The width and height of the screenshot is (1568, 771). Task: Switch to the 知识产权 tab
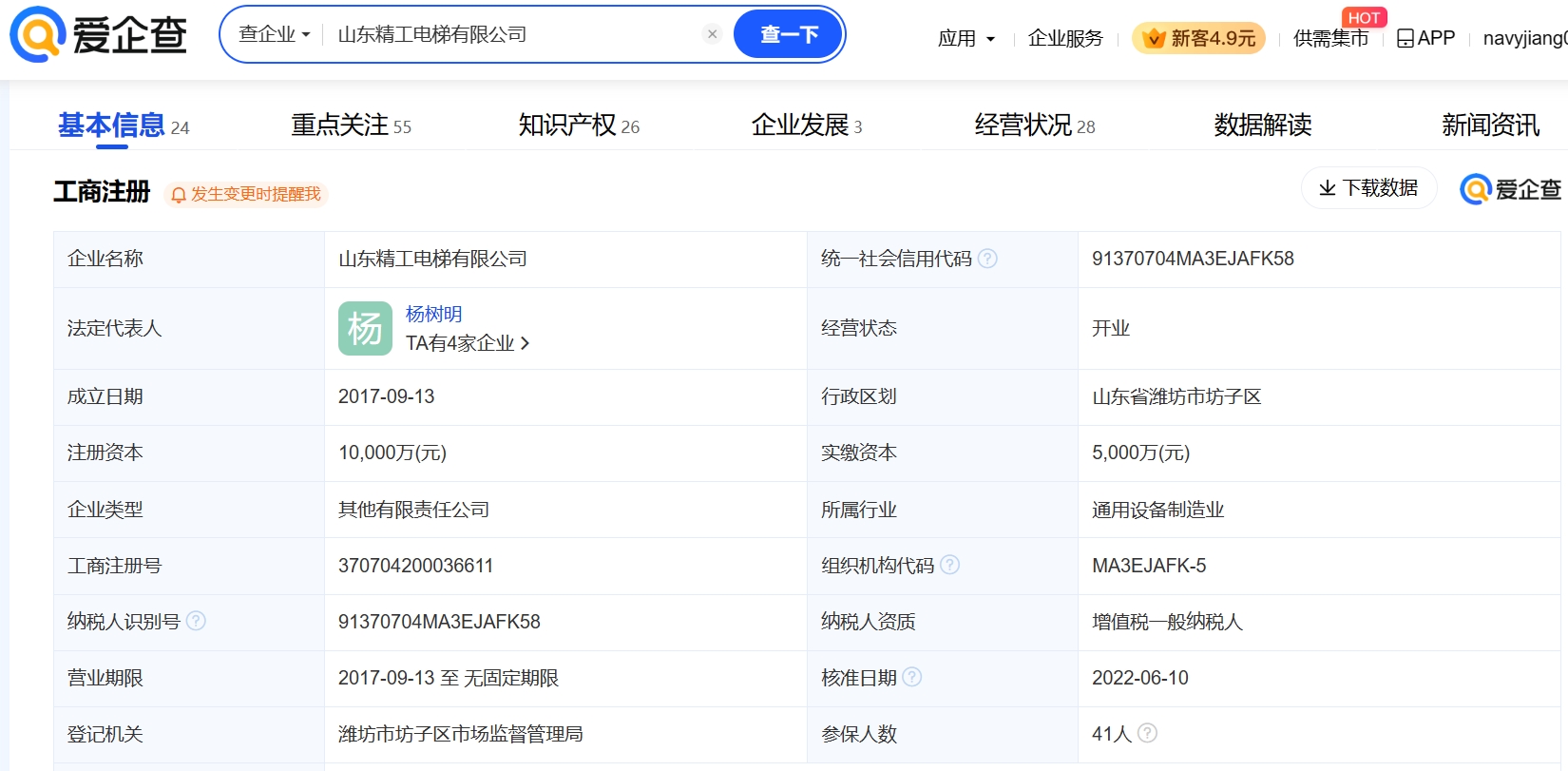(579, 125)
